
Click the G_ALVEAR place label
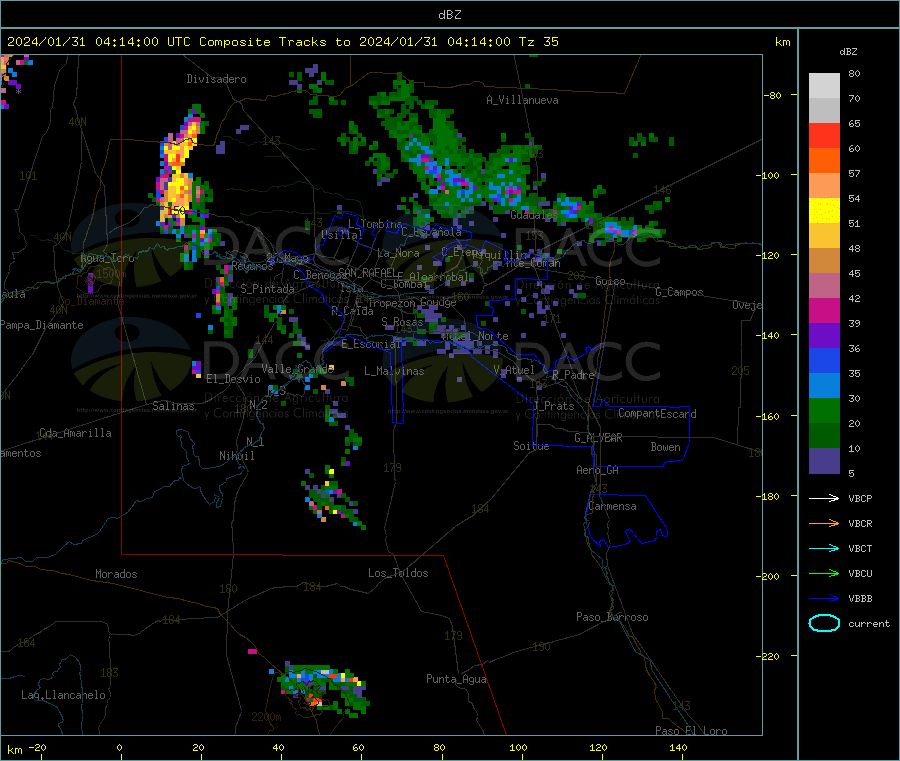point(598,438)
